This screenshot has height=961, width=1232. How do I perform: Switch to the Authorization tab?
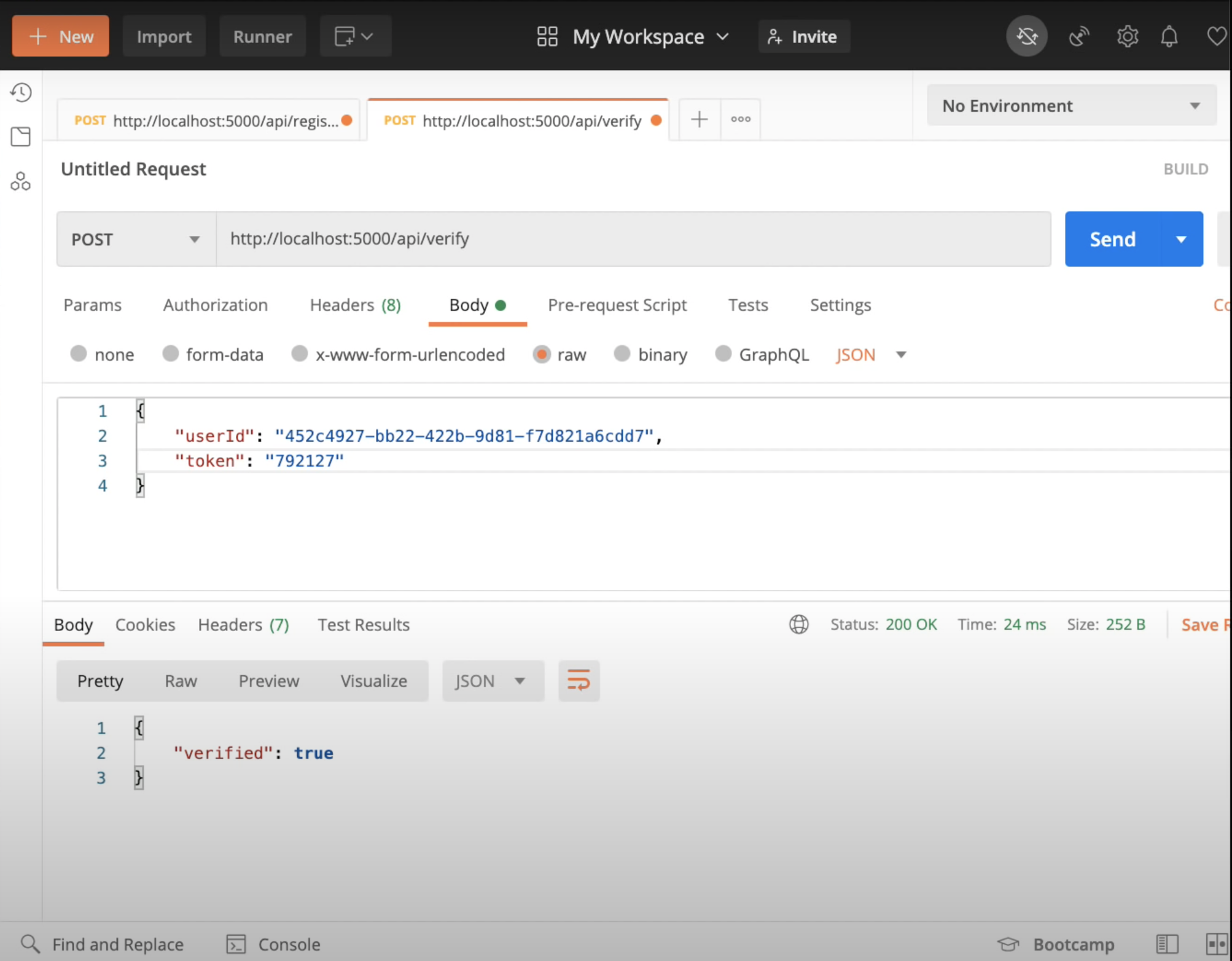pos(215,305)
